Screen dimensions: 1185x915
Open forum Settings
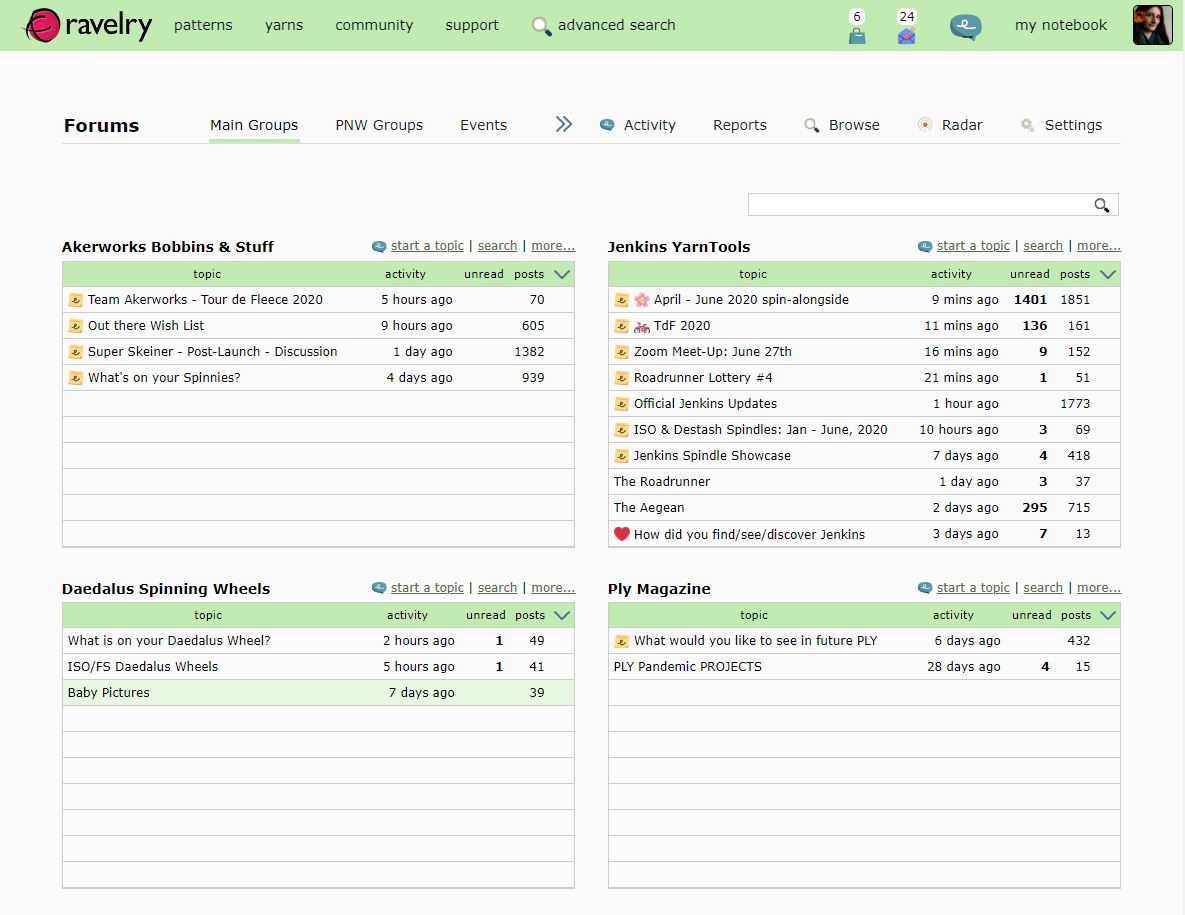[1072, 125]
